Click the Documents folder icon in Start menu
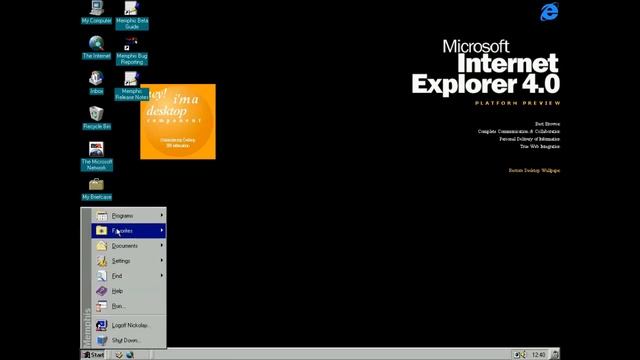Viewport: 640px width, 360px height. pyautogui.click(x=102, y=246)
